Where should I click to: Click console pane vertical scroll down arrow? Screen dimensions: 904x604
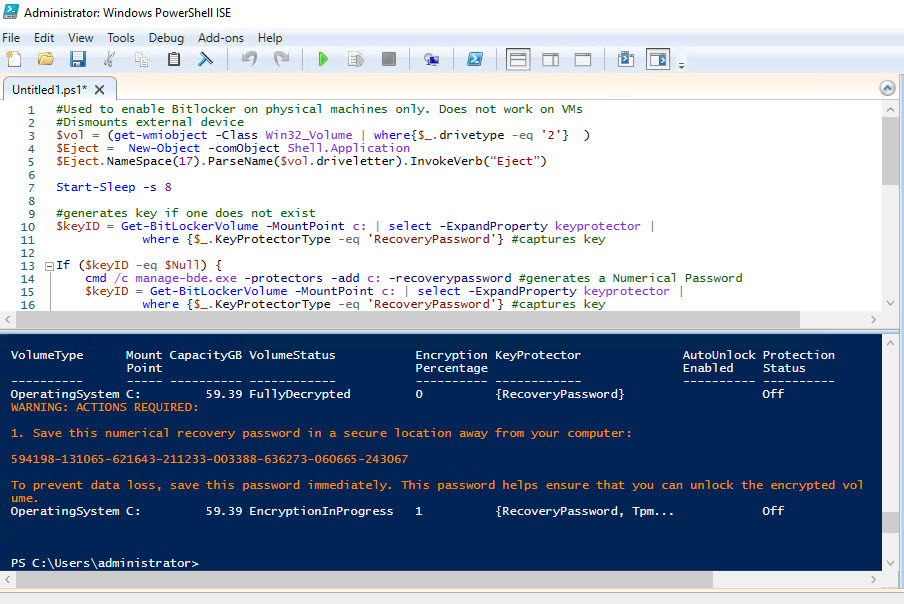(890, 563)
